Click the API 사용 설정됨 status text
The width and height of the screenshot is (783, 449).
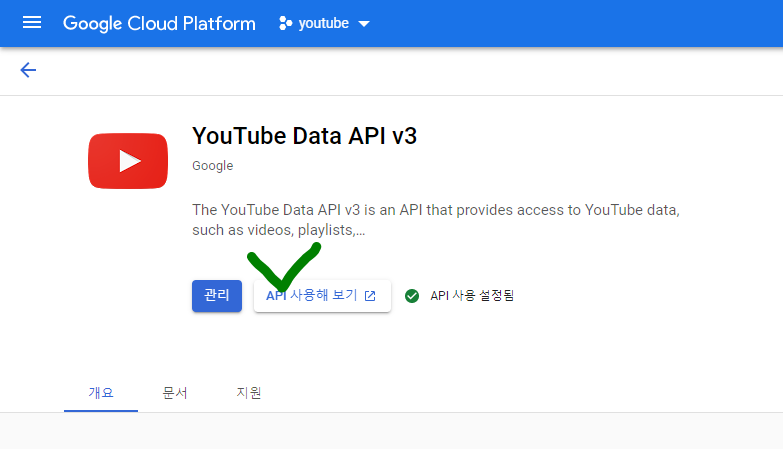click(x=472, y=296)
